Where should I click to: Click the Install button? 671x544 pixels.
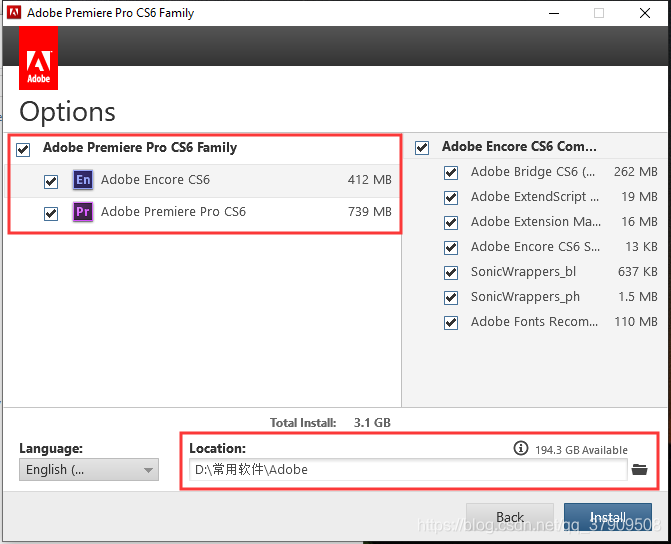pyautogui.click(x=608, y=517)
